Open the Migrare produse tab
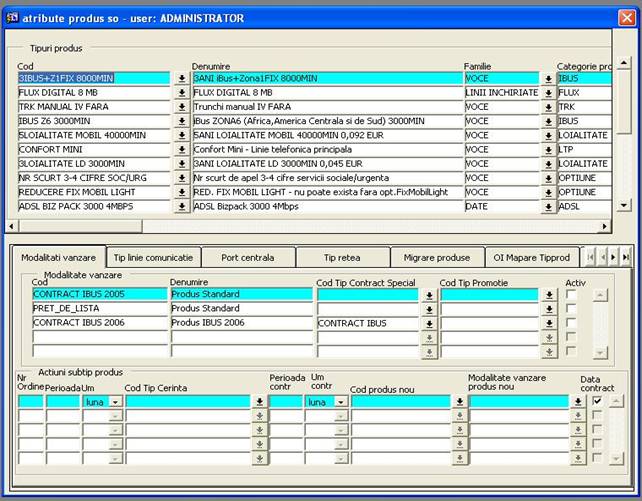The height and width of the screenshot is (501, 642). (x=436, y=257)
